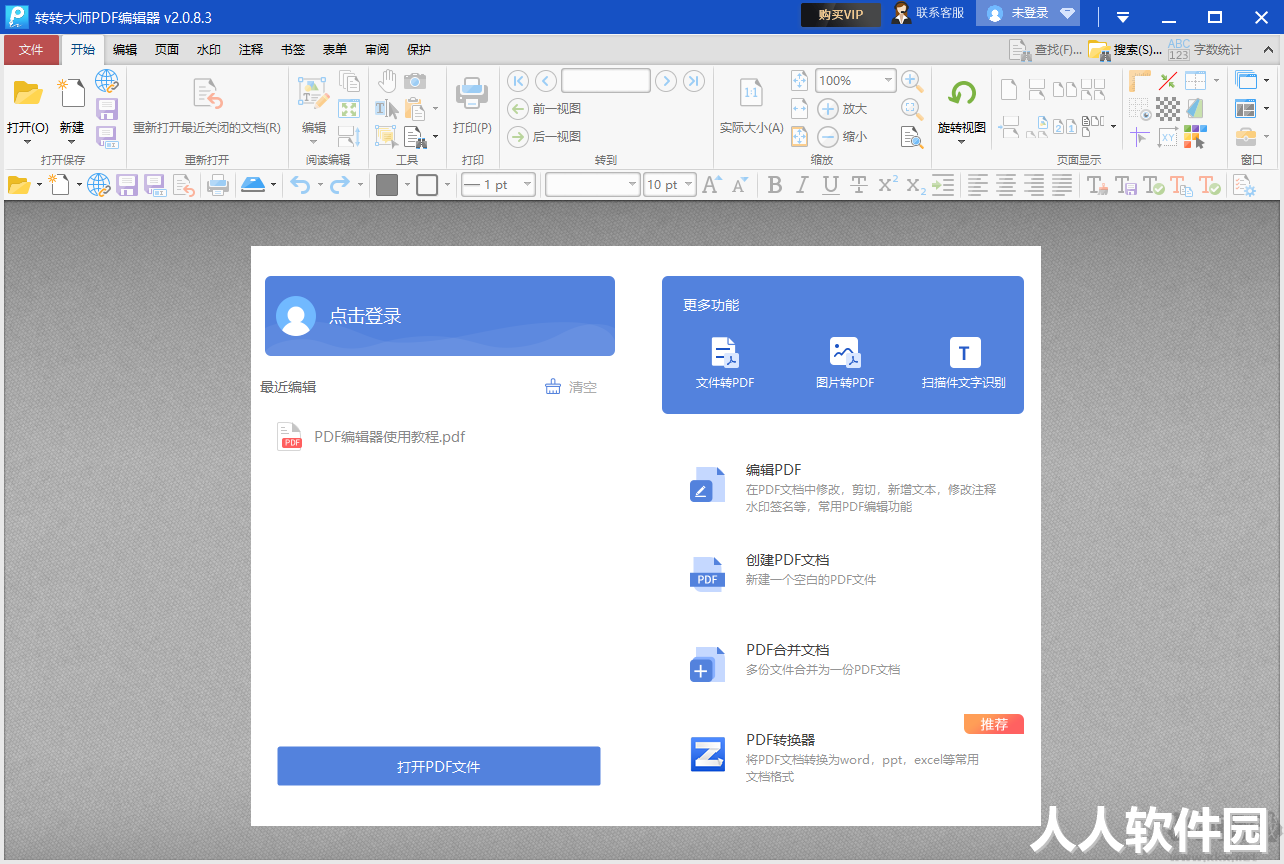Viewport: 1284px width, 864px height.
Task: Go to the first page arrow
Action: 518,81
